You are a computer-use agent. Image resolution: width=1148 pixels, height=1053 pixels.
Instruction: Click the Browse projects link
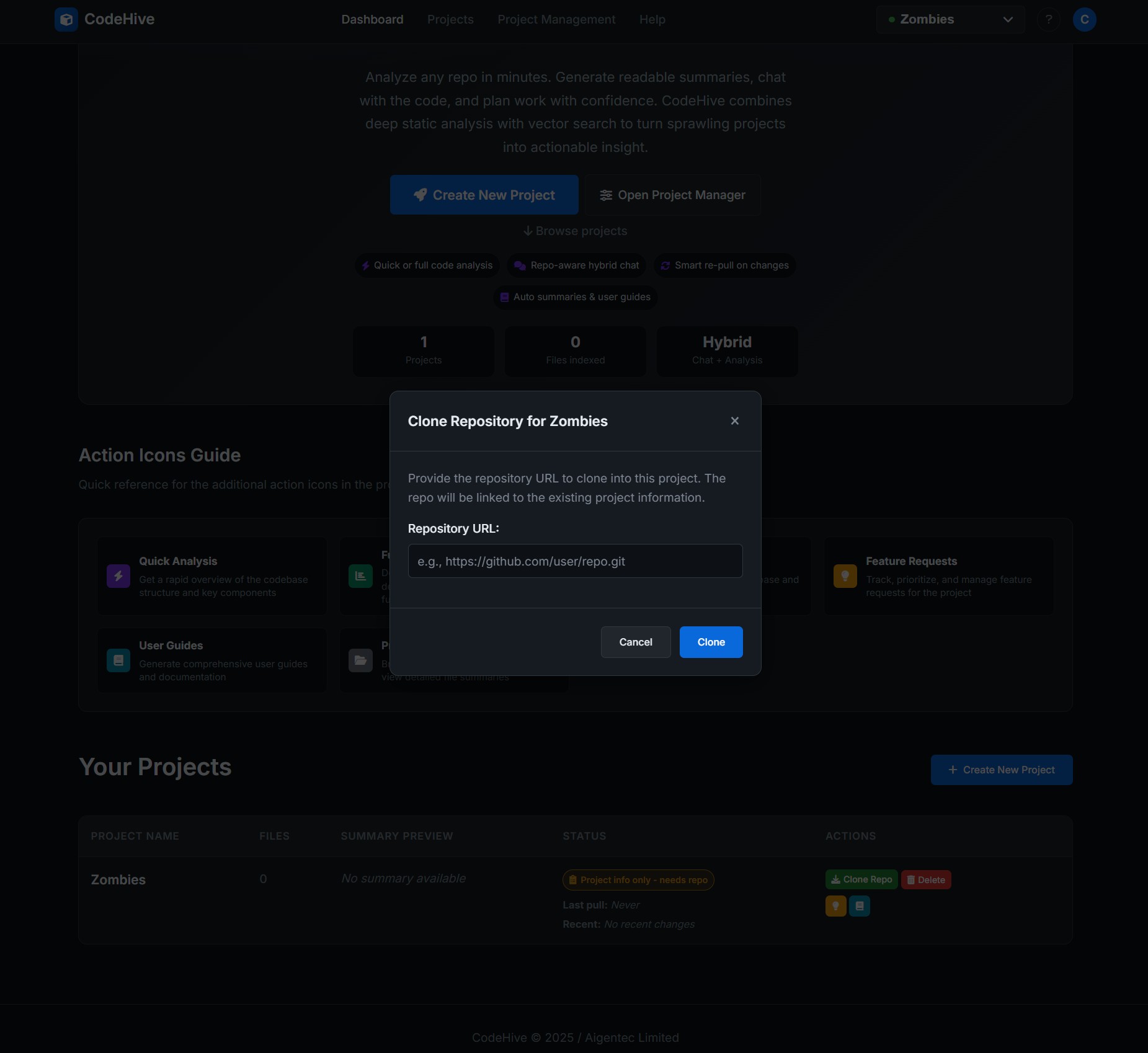575,231
